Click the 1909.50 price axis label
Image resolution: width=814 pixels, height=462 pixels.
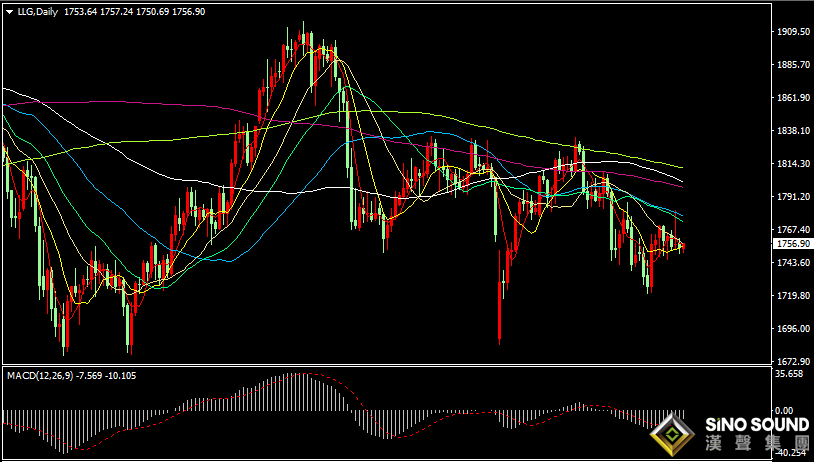click(794, 32)
